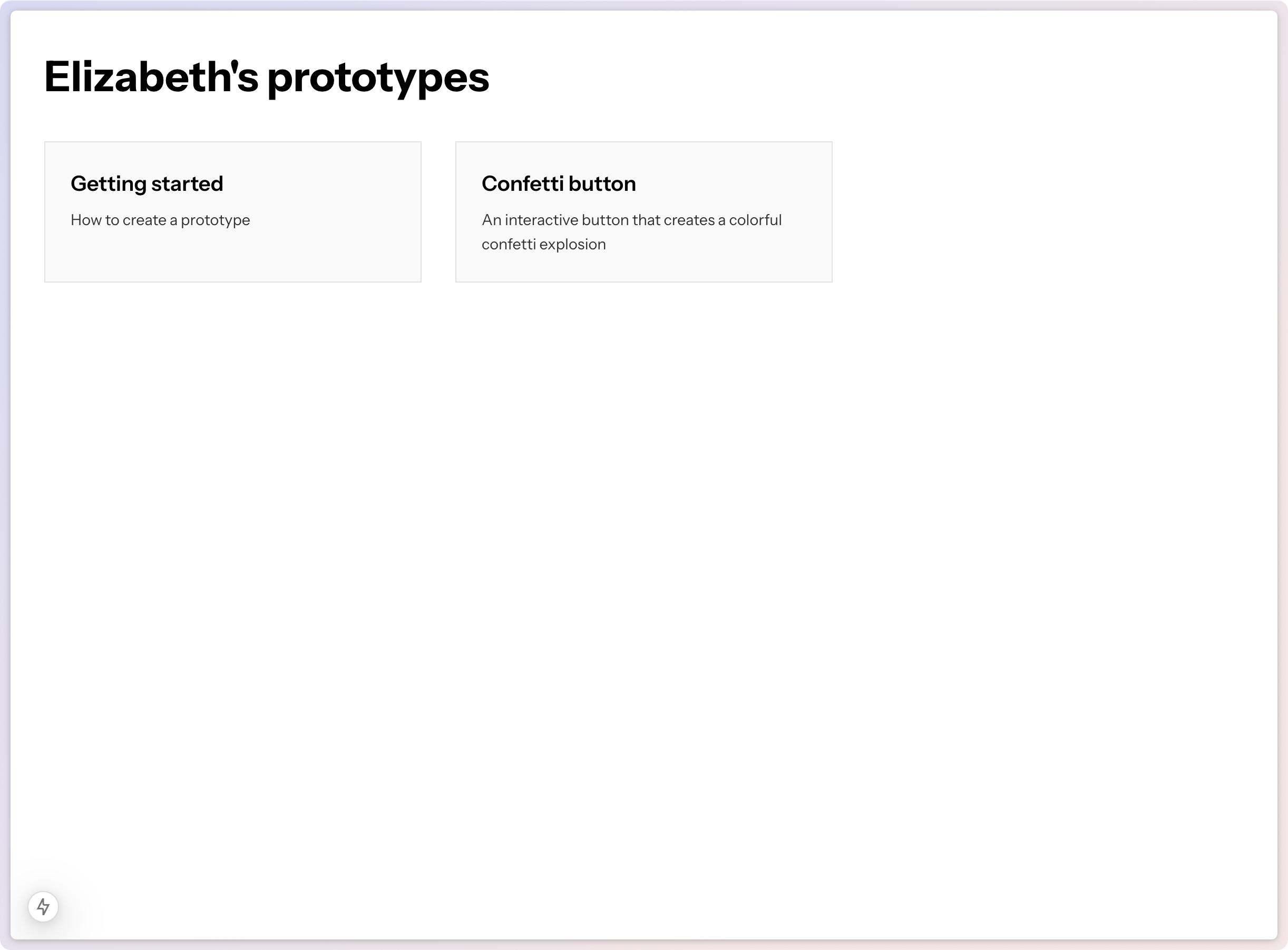This screenshot has height=950, width=1288.
Task: Click the word "Confetti" in second card title
Action: coord(522,184)
